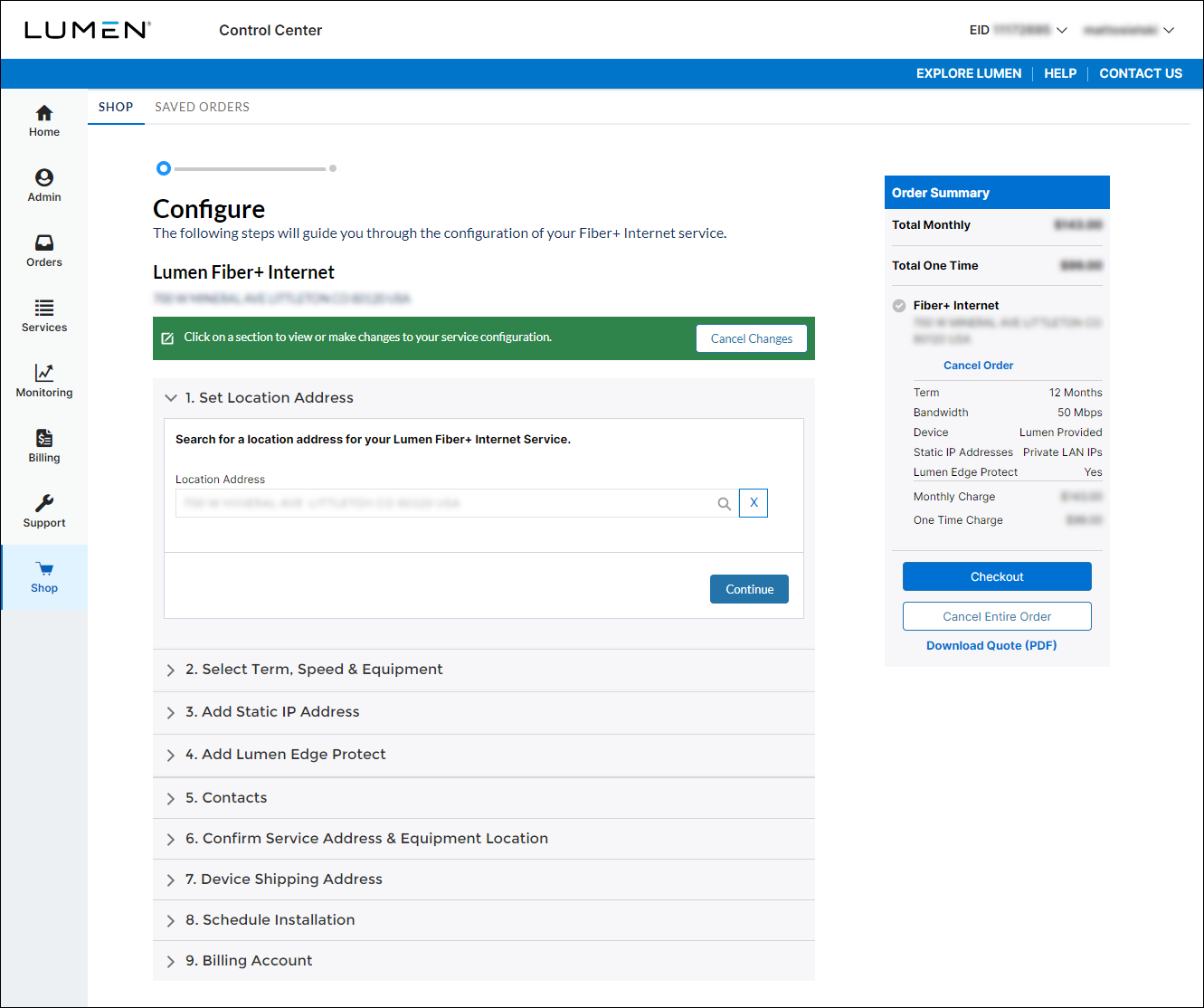Open CONTACT US menu link

pyautogui.click(x=1141, y=73)
